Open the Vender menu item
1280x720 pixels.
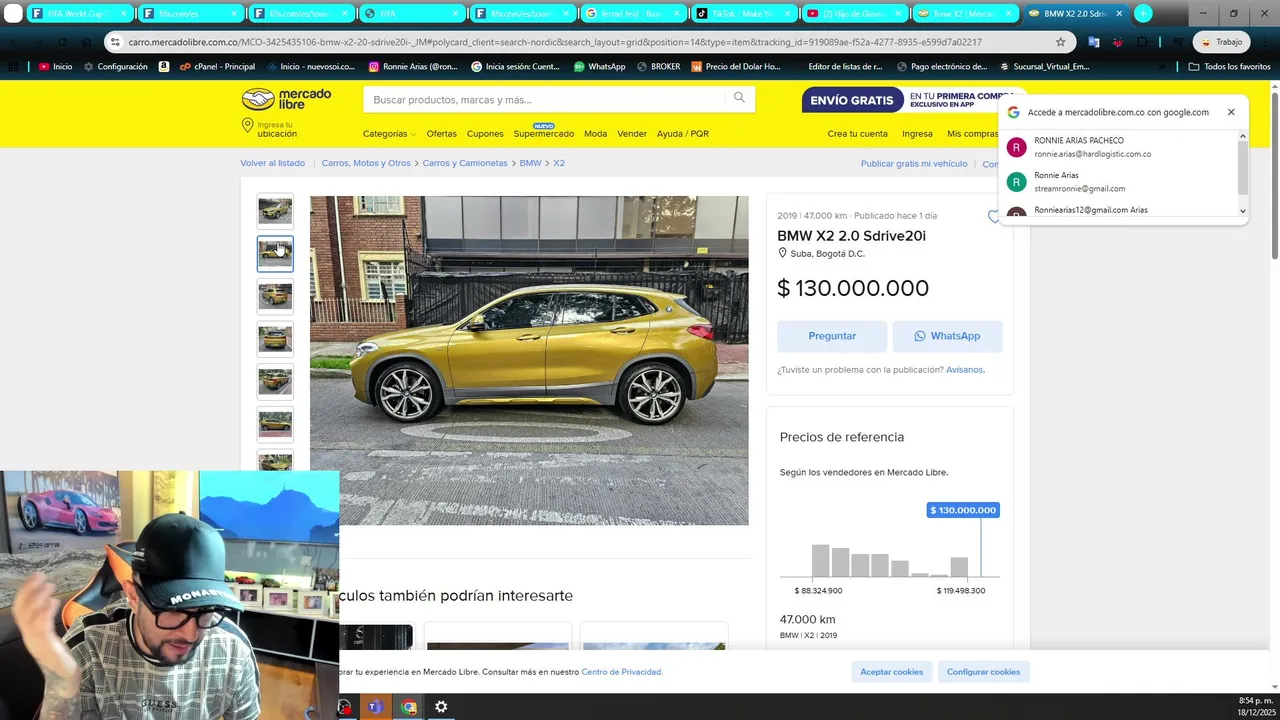[x=632, y=134]
